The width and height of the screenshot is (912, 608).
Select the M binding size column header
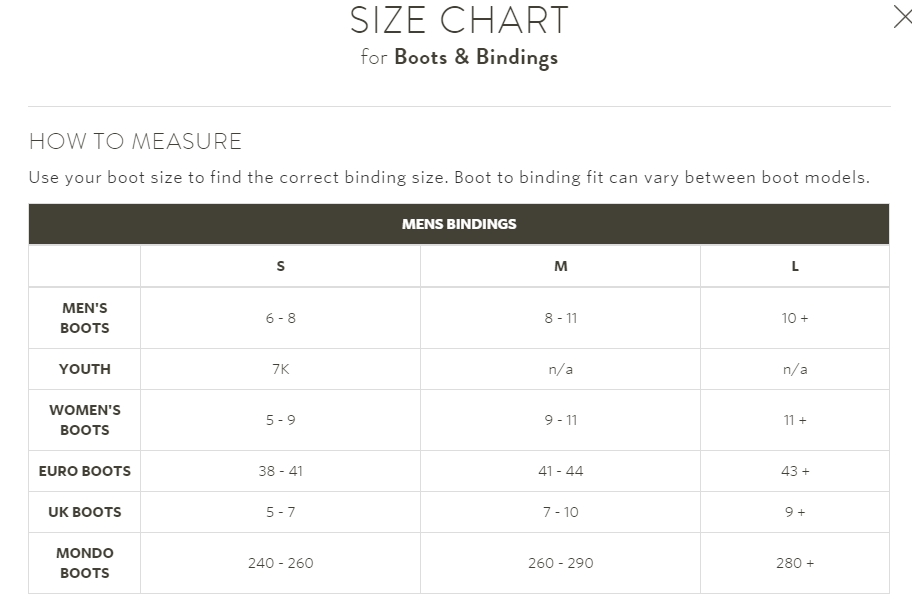coord(560,266)
